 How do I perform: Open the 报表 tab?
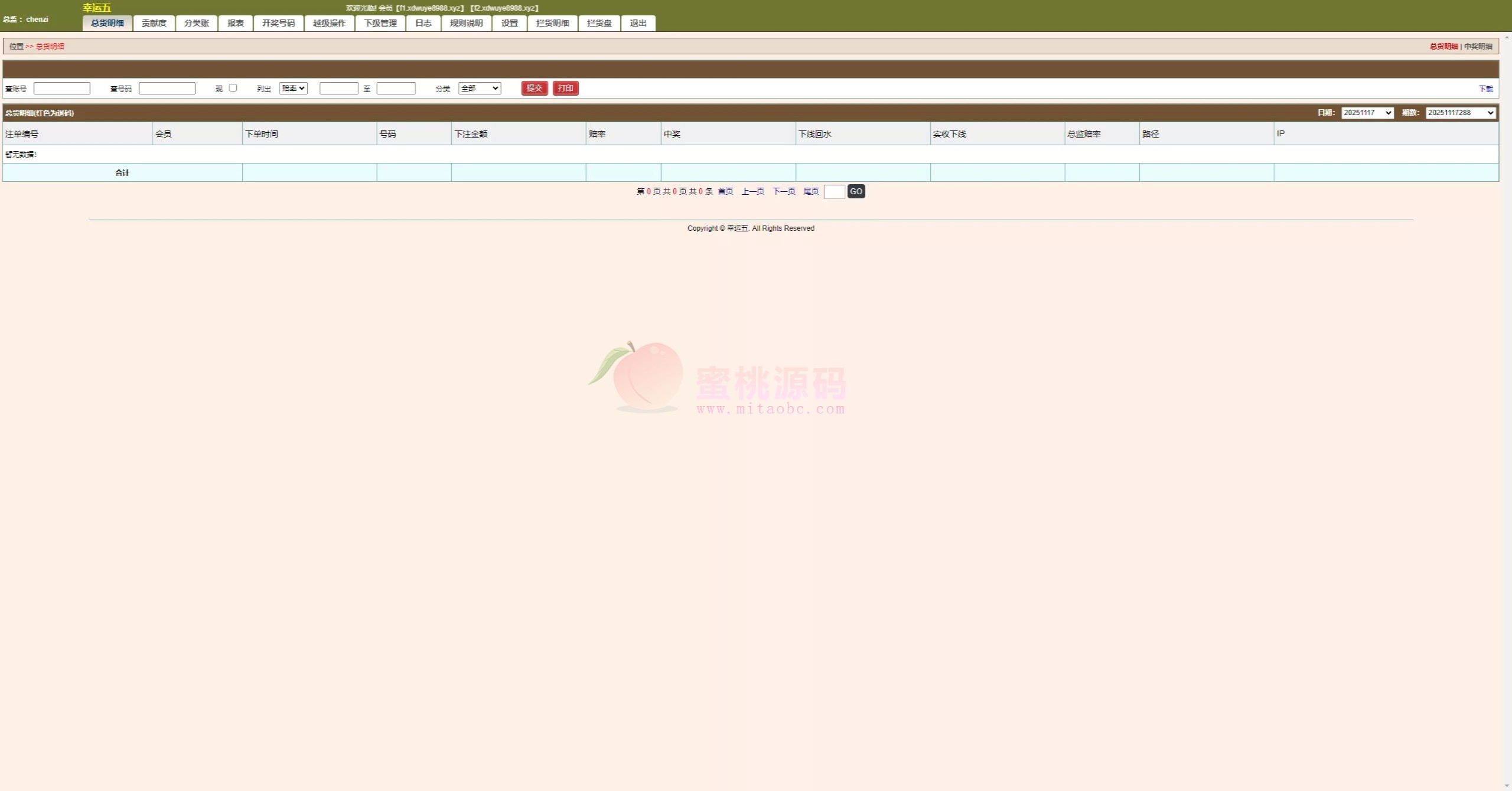[x=235, y=23]
